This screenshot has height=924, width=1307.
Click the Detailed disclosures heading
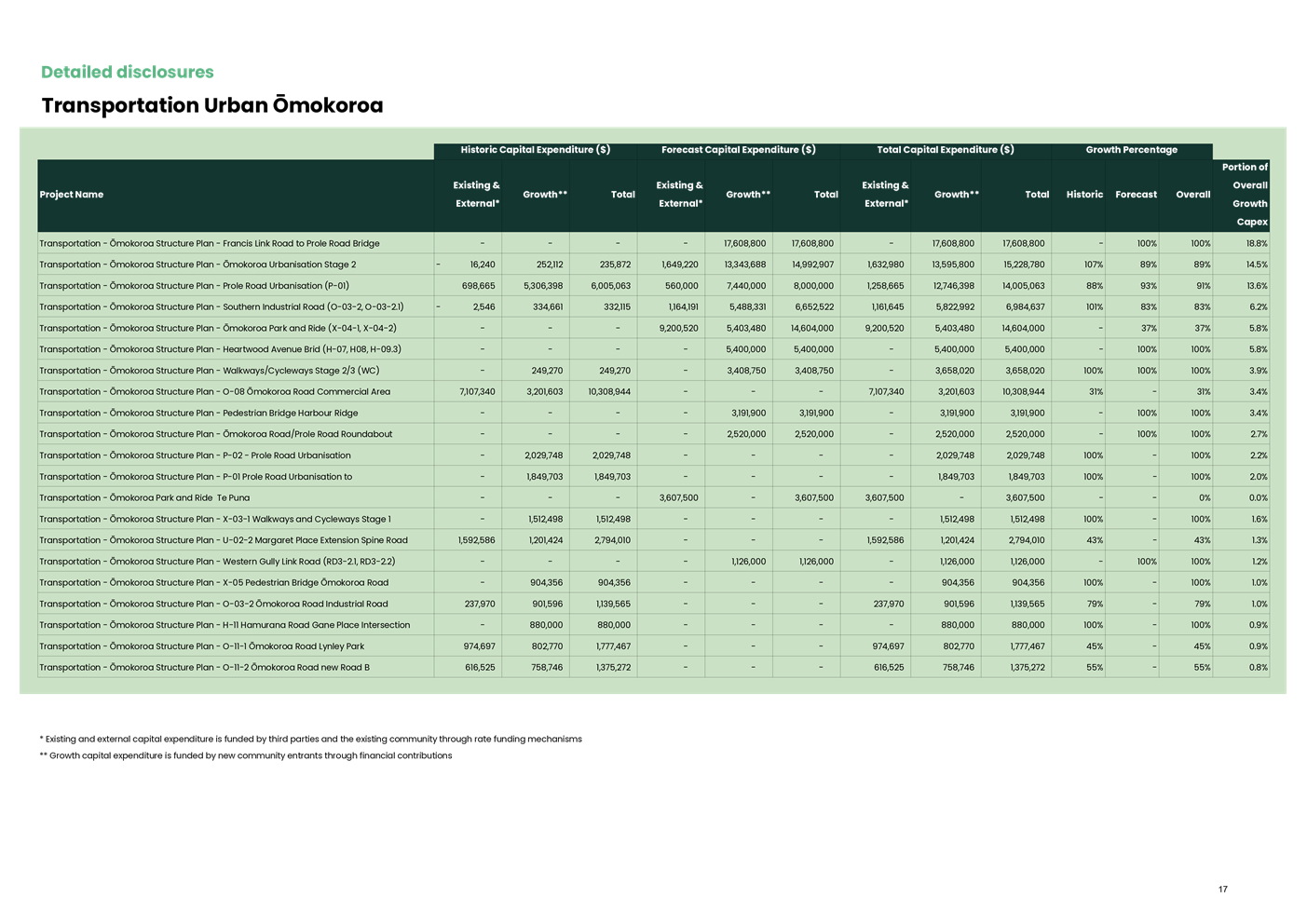(128, 71)
